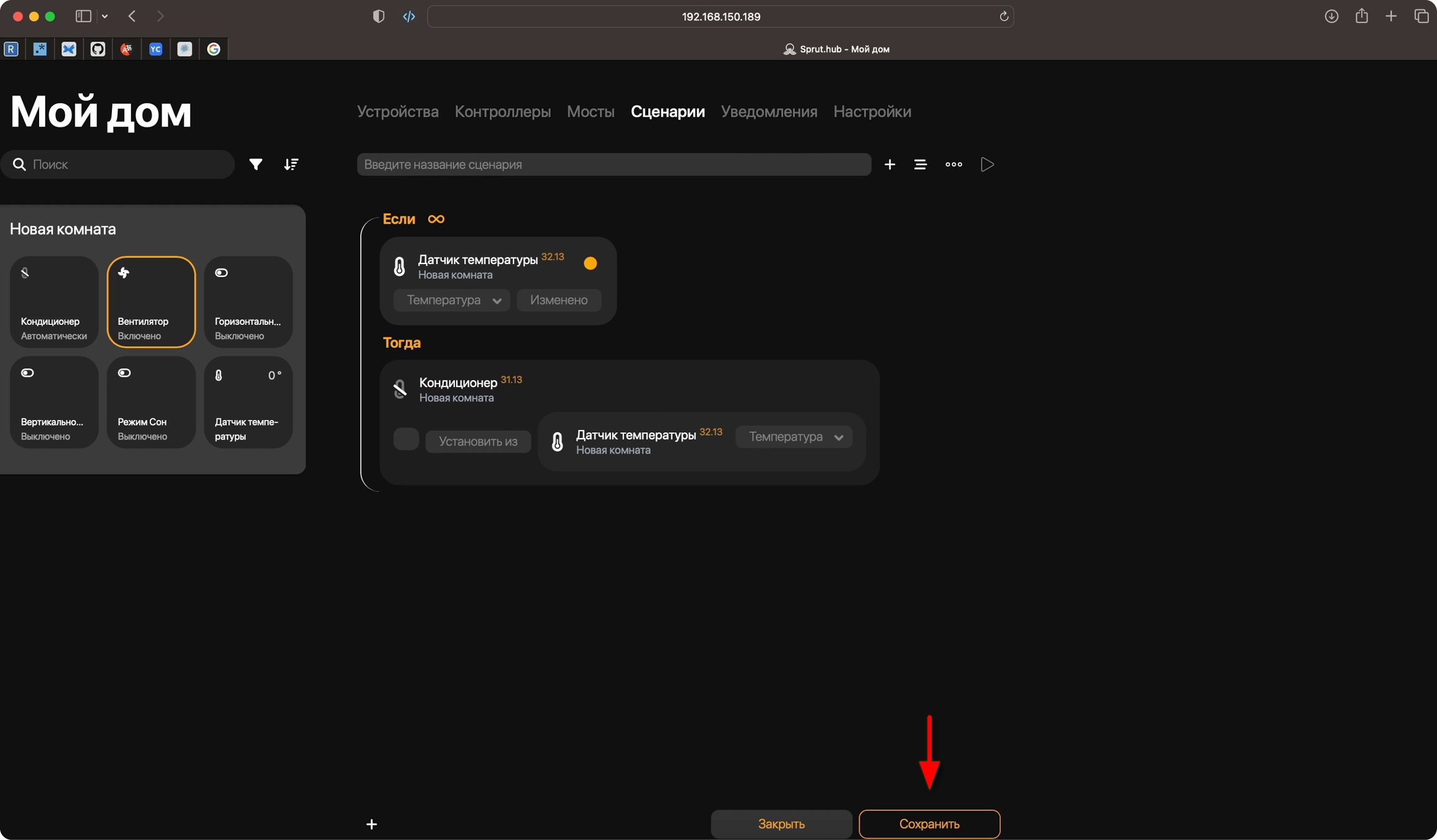Select the Сценарии tab
The height and width of the screenshot is (840, 1437).
[x=668, y=112]
